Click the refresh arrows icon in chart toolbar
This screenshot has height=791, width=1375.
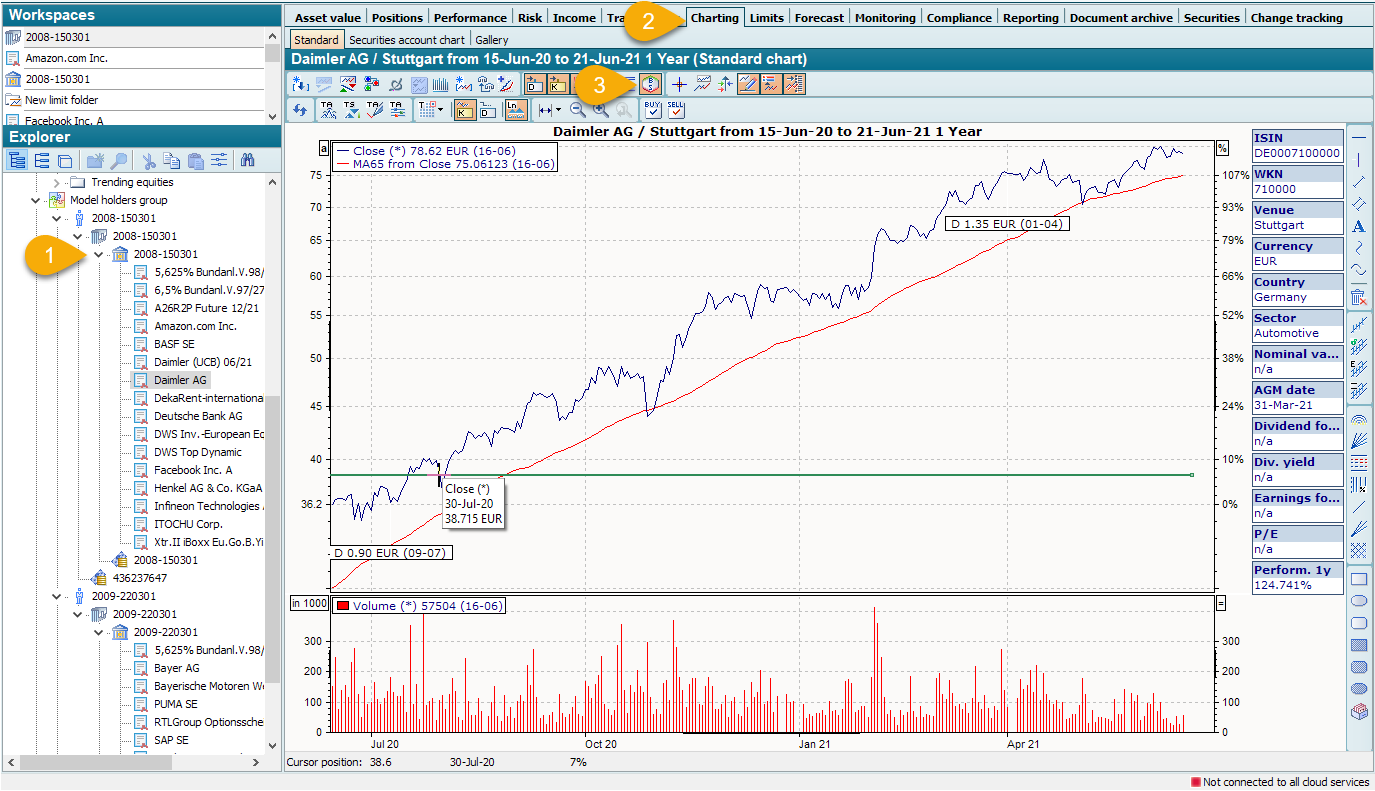coord(299,110)
